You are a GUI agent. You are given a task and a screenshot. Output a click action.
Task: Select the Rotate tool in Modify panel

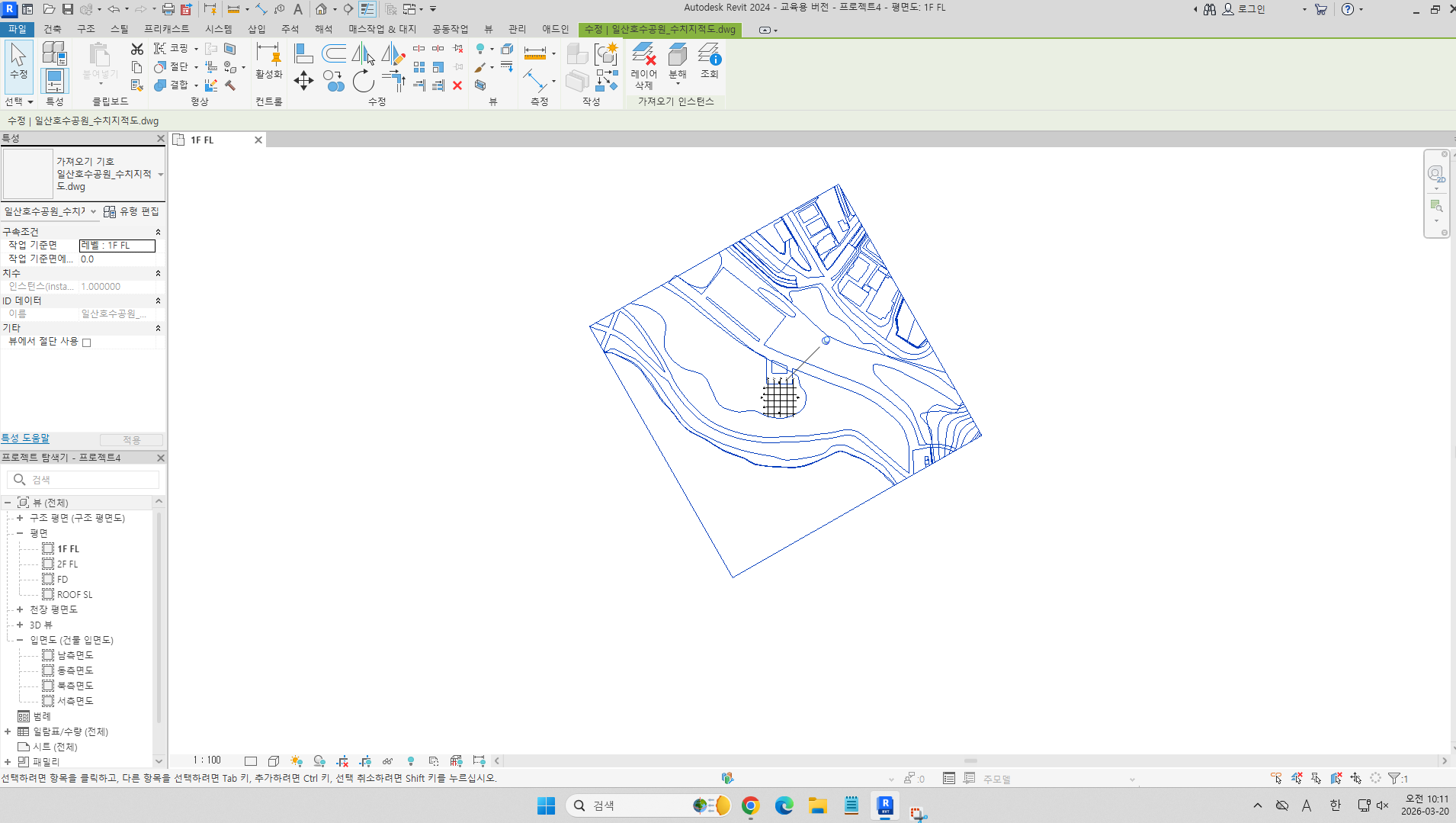pos(364,81)
